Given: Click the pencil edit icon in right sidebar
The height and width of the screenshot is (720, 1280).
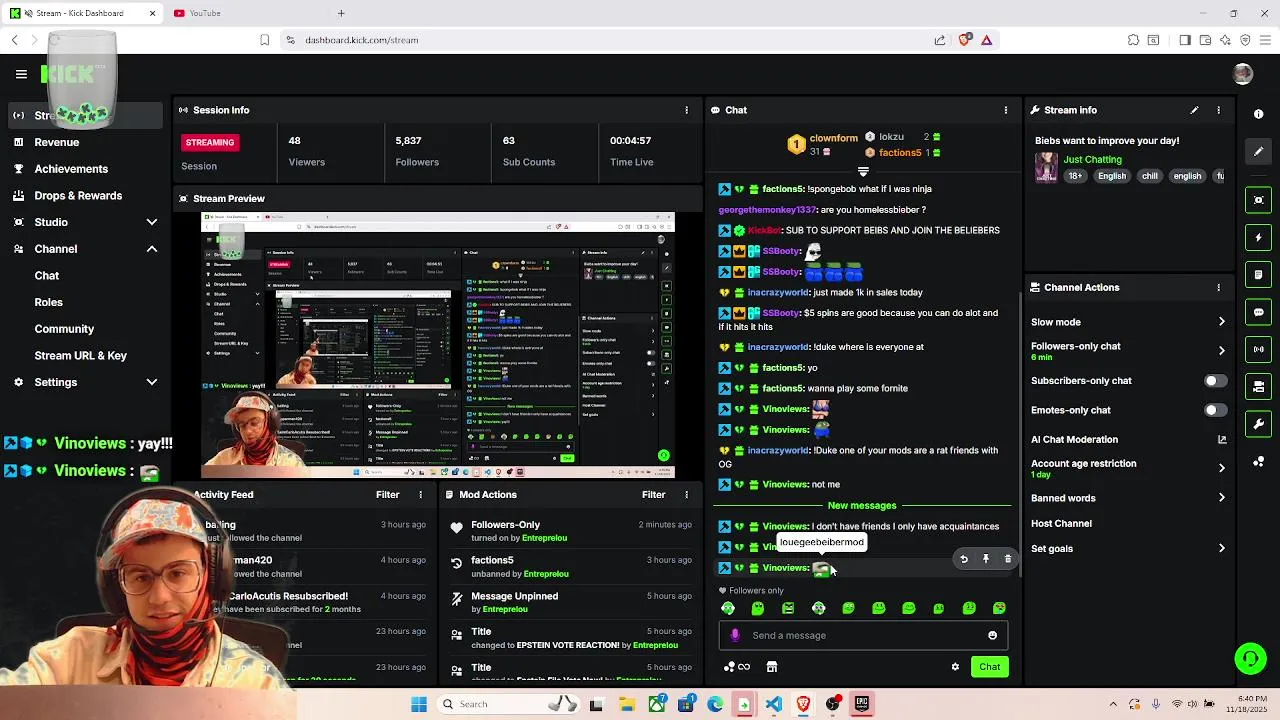Looking at the screenshot, I should 1259,151.
